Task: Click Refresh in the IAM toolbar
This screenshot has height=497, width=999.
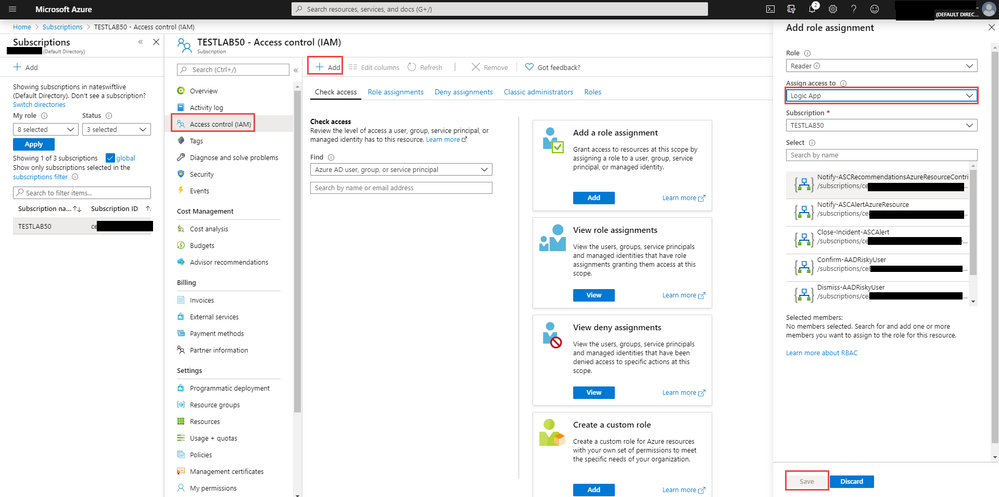Action: (424, 67)
